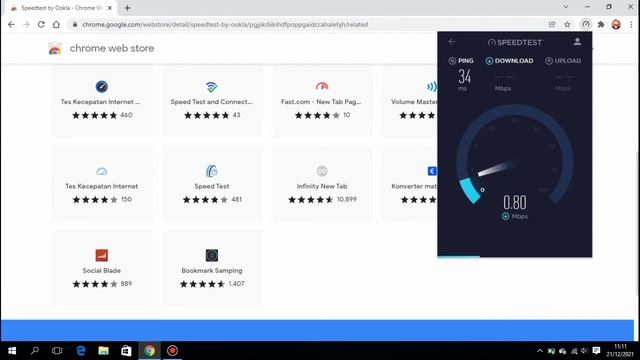Click the address bar URL

(225, 24)
